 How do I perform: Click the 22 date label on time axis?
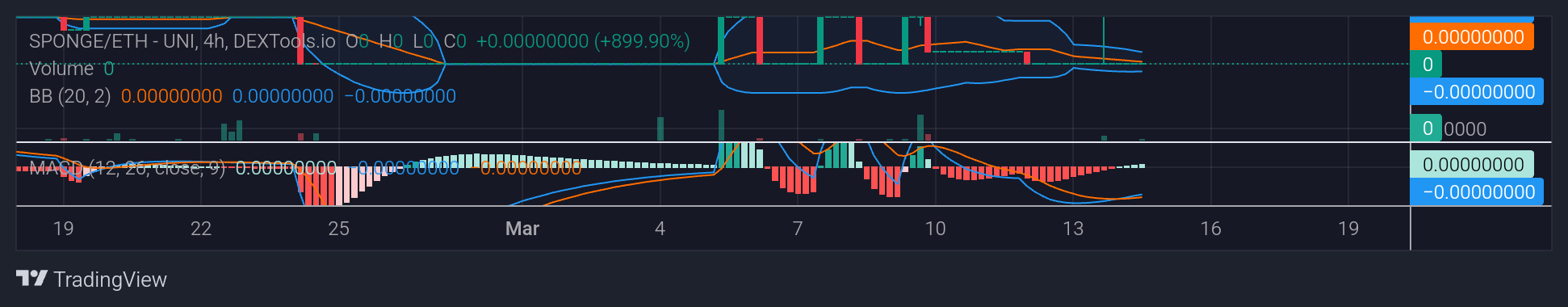pyautogui.click(x=201, y=229)
